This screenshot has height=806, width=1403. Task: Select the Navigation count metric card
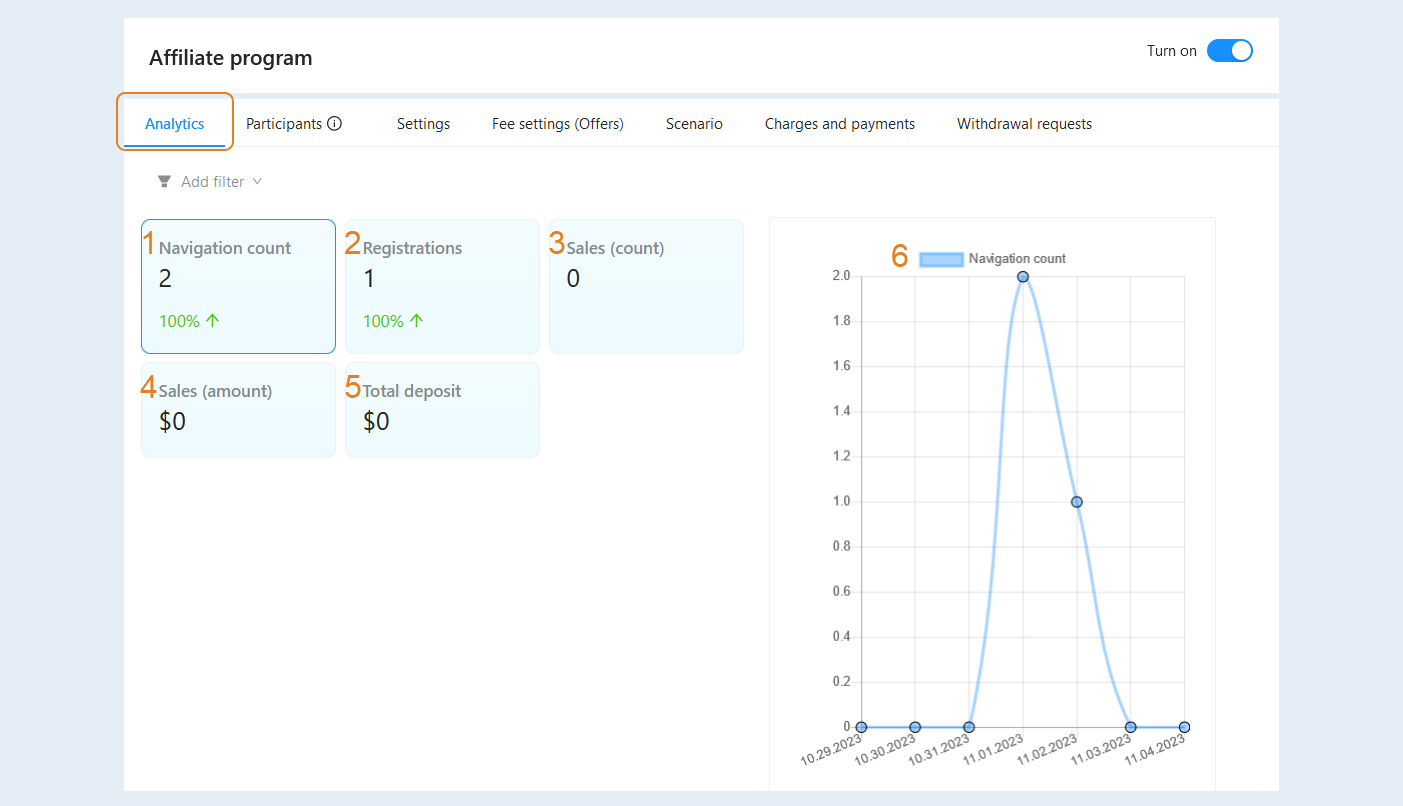(x=238, y=286)
